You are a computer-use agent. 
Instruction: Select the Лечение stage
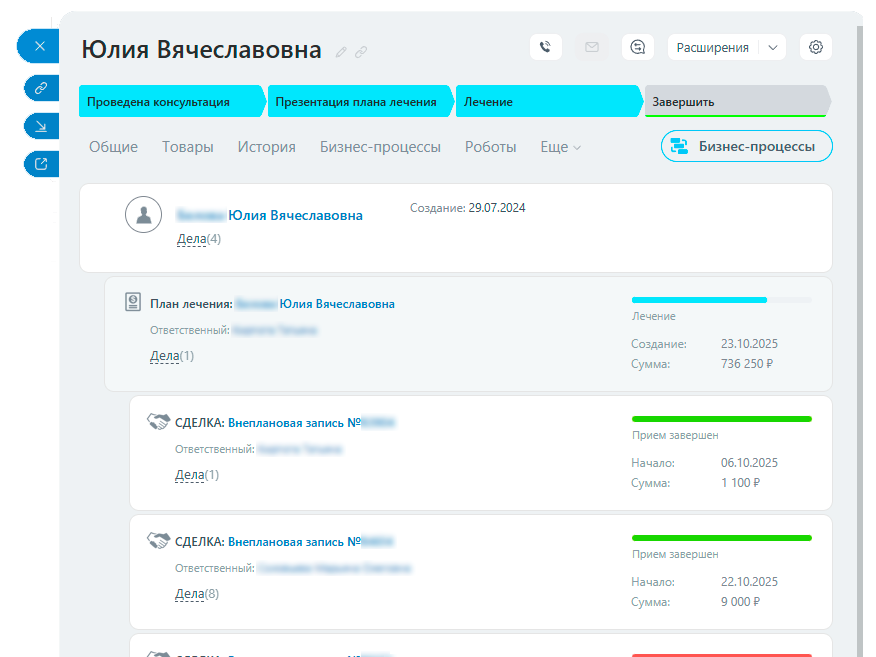(x=548, y=102)
